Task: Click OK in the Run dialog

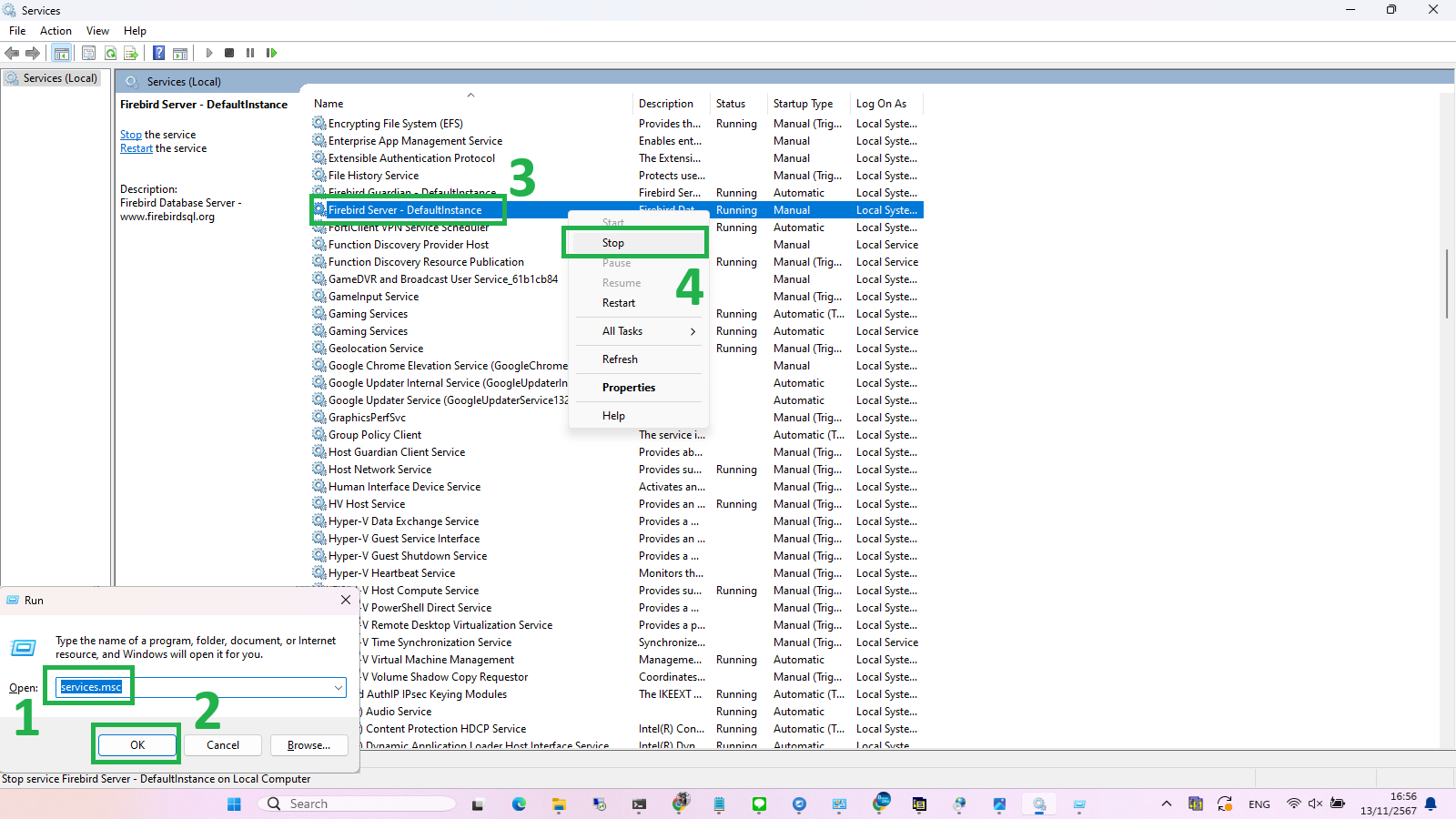Action: pyautogui.click(x=137, y=745)
